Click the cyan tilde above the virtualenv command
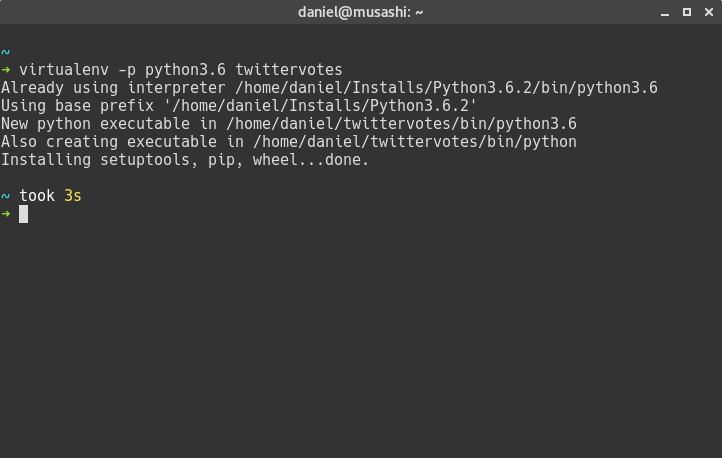This screenshot has height=458, width=722. click(x=5, y=52)
